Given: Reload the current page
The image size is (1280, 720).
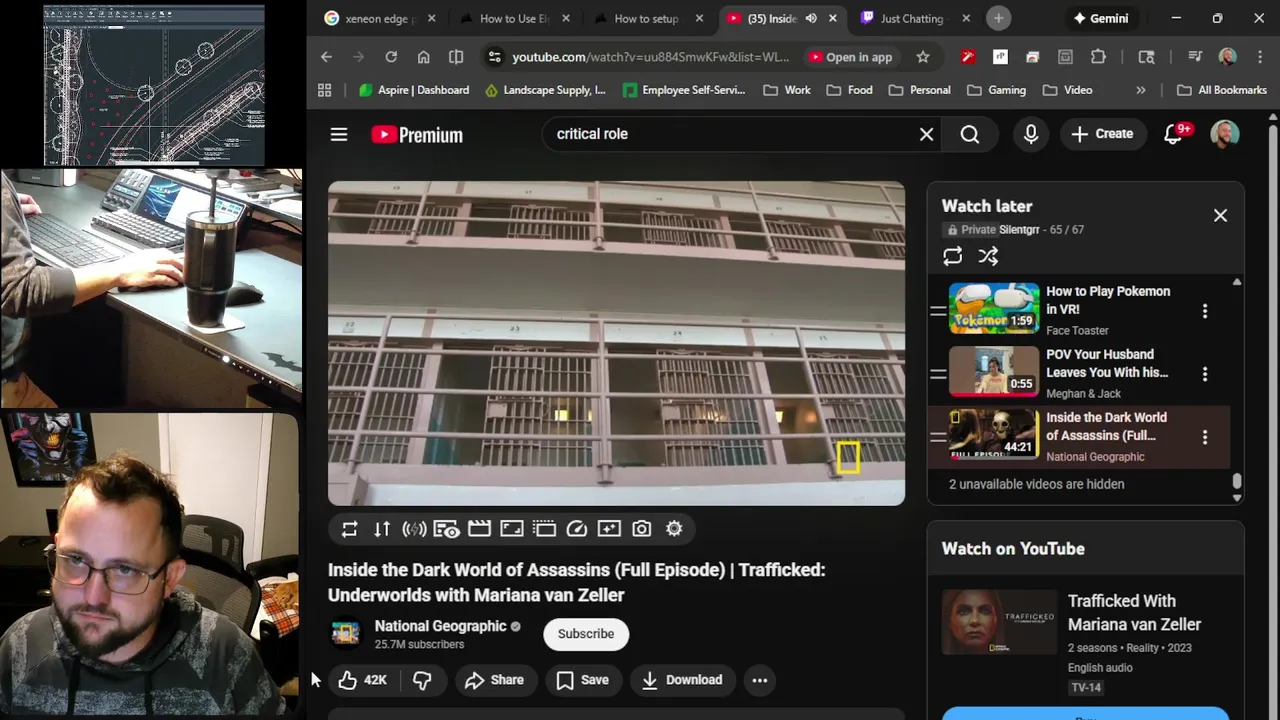Looking at the screenshot, I should pyautogui.click(x=391, y=57).
